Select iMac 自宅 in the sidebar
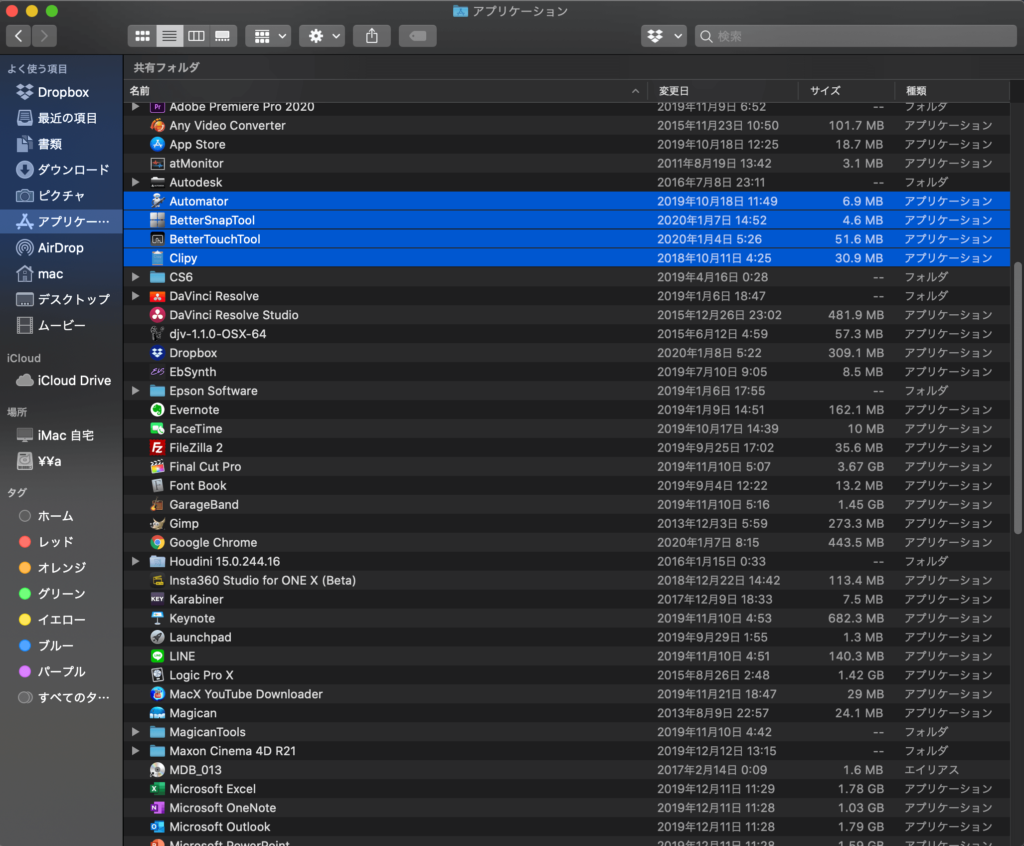 click(x=61, y=435)
